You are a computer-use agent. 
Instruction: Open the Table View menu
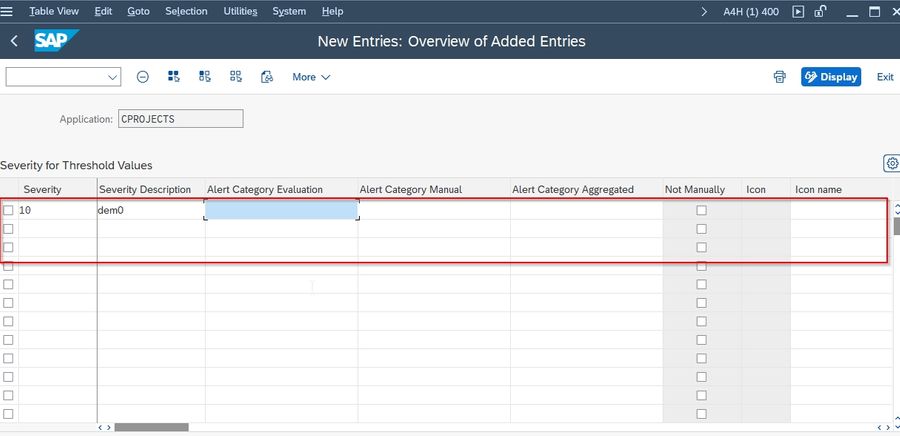pyautogui.click(x=54, y=11)
